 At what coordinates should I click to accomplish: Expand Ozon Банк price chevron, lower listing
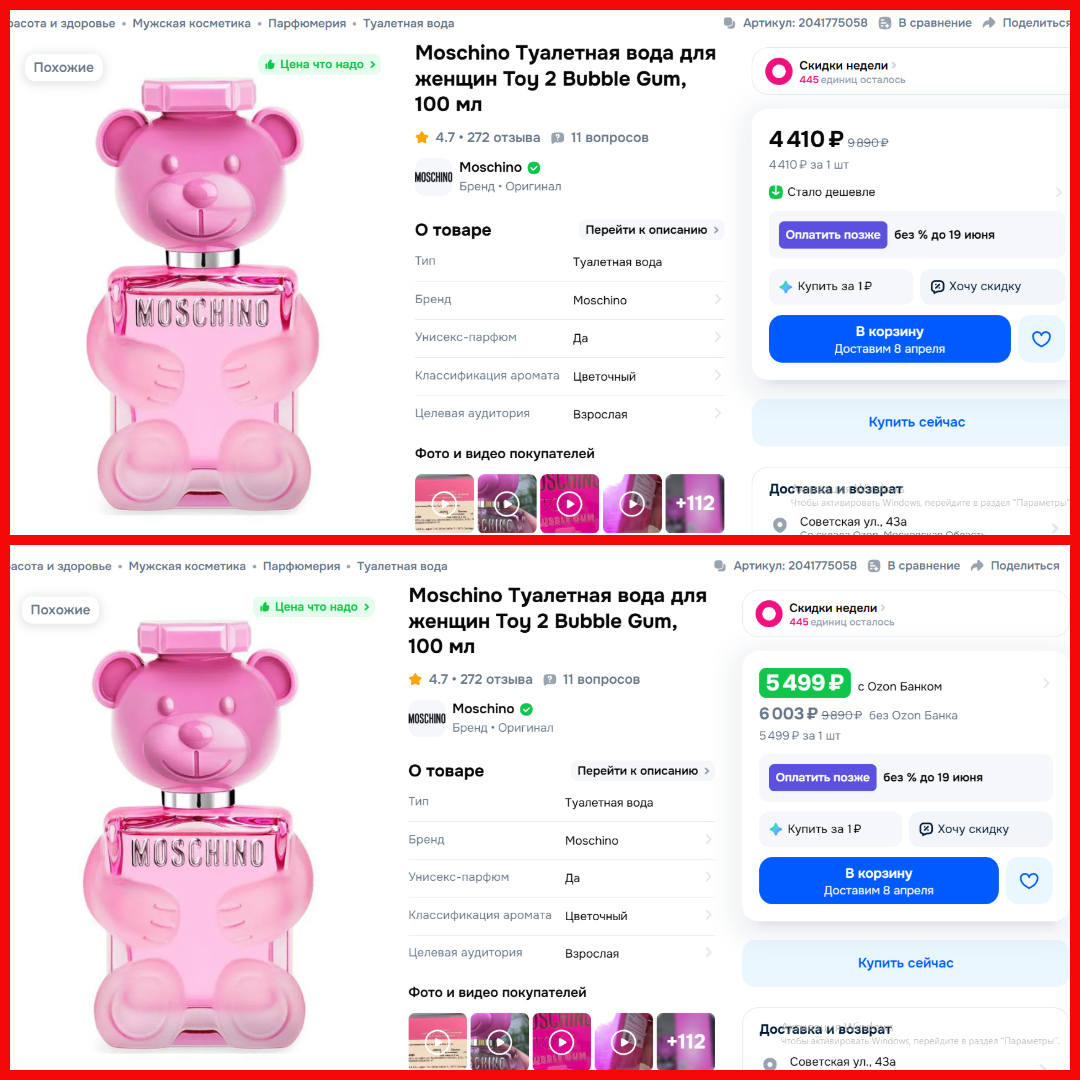[1046, 683]
